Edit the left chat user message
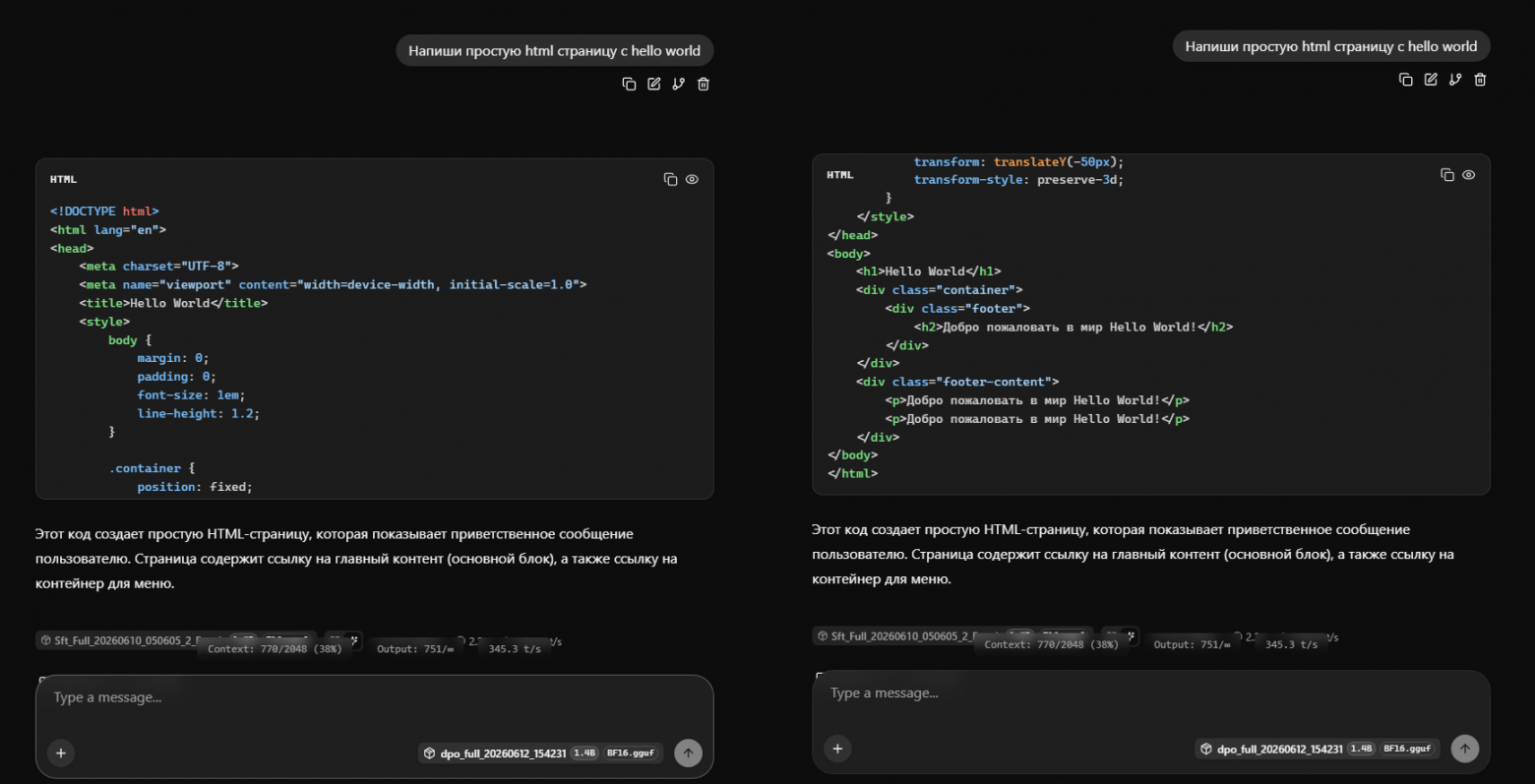The image size is (1535, 784). tap(654, 84)
